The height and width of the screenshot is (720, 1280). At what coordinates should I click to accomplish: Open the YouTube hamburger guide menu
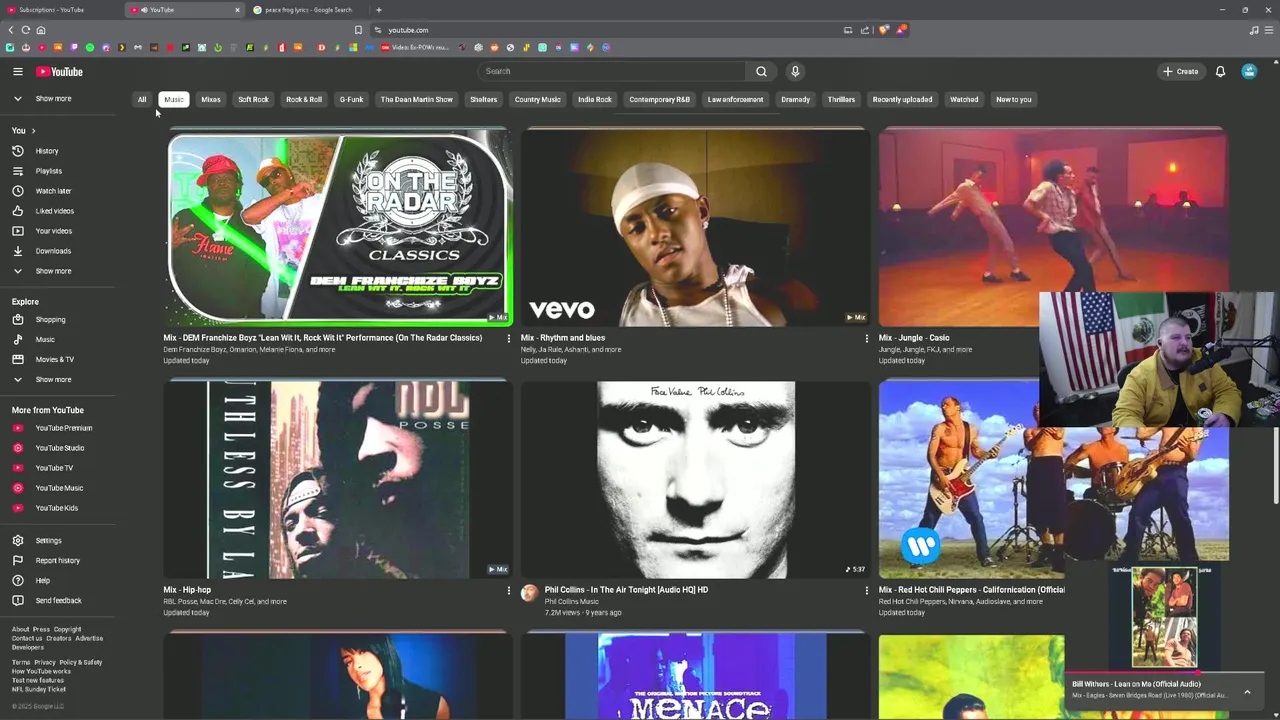click(17, 71)
